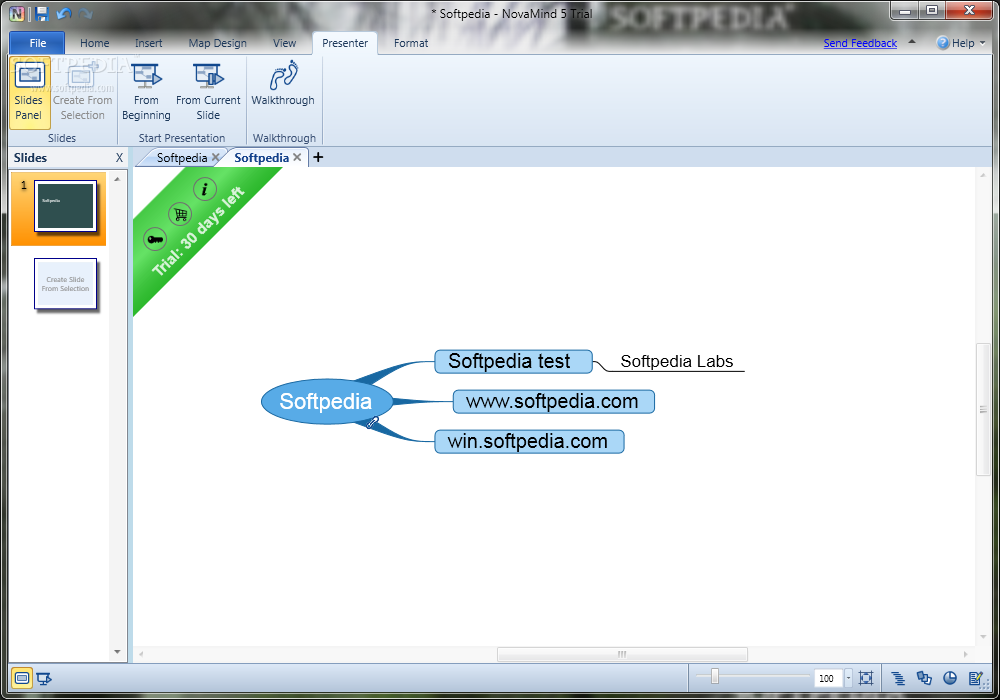This screenshot has height=700, width=1000.
Task: Open the zoom percentage dropdown arrow
Action: 848,678
